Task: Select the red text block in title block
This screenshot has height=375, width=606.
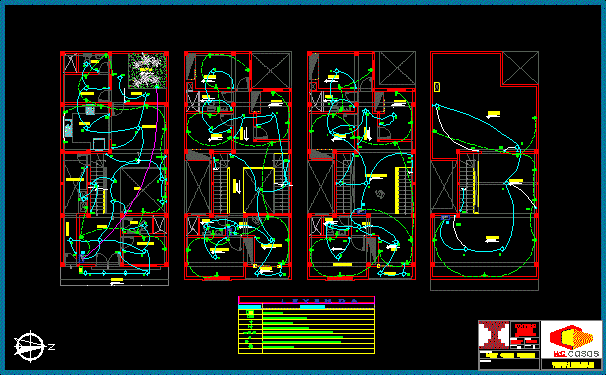Action: (526, 329)
